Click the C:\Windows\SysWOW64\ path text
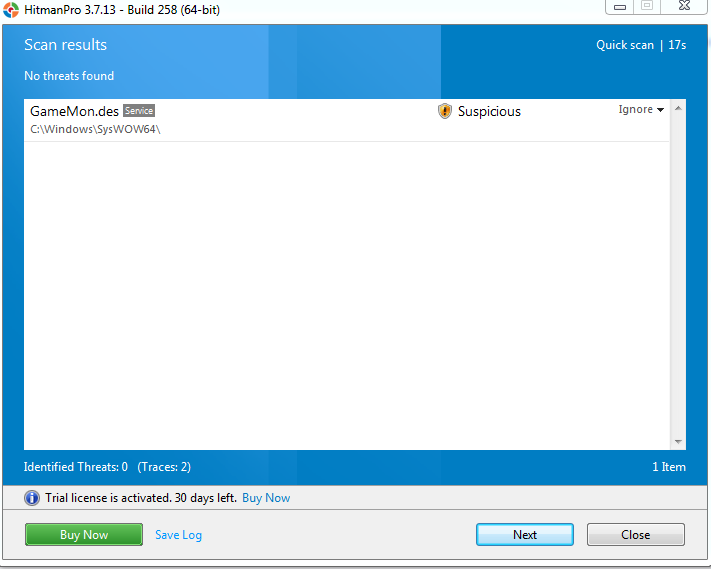 95,129
